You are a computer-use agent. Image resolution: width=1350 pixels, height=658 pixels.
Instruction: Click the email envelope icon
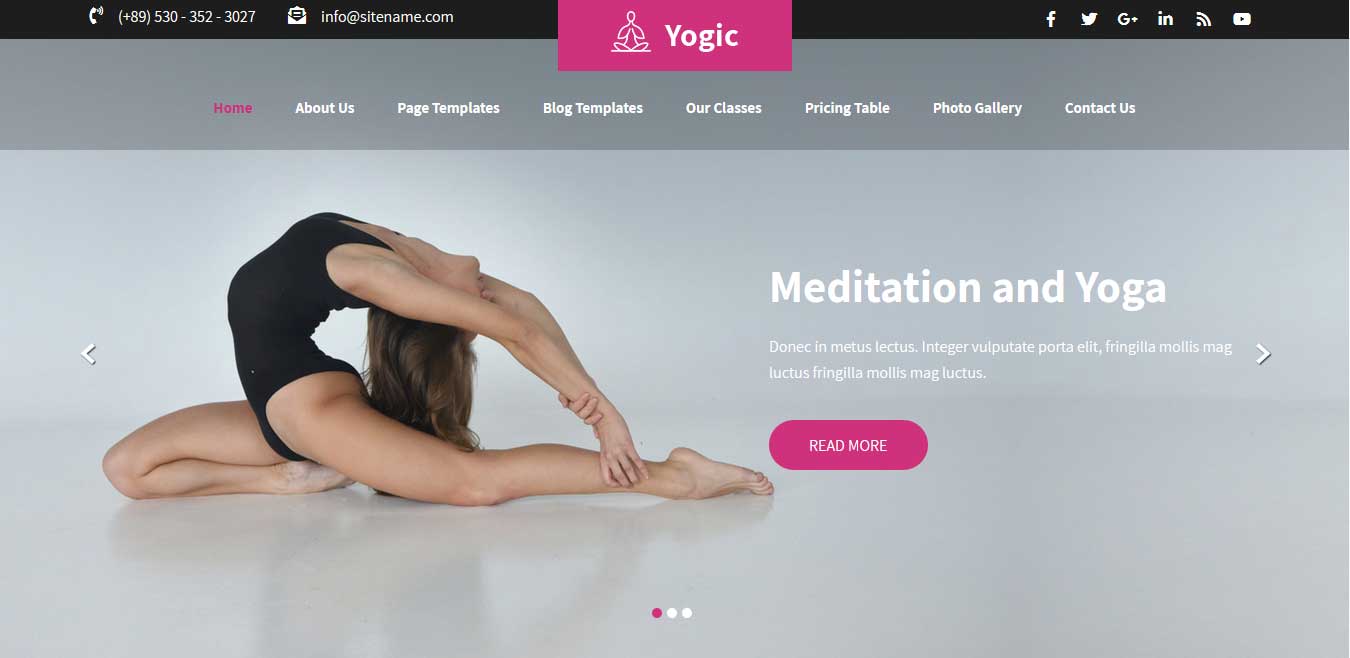[x=297, y=15]
